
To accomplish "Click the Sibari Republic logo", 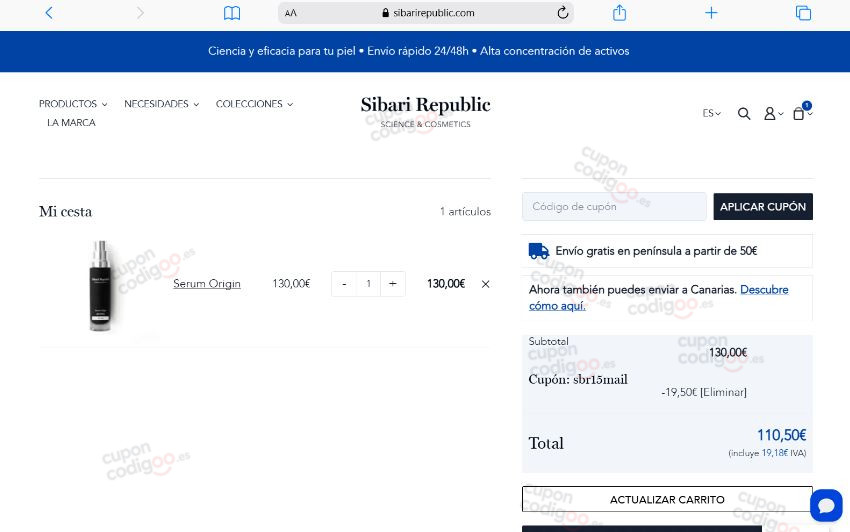I will pyautogui.click(x=426, y=112).
